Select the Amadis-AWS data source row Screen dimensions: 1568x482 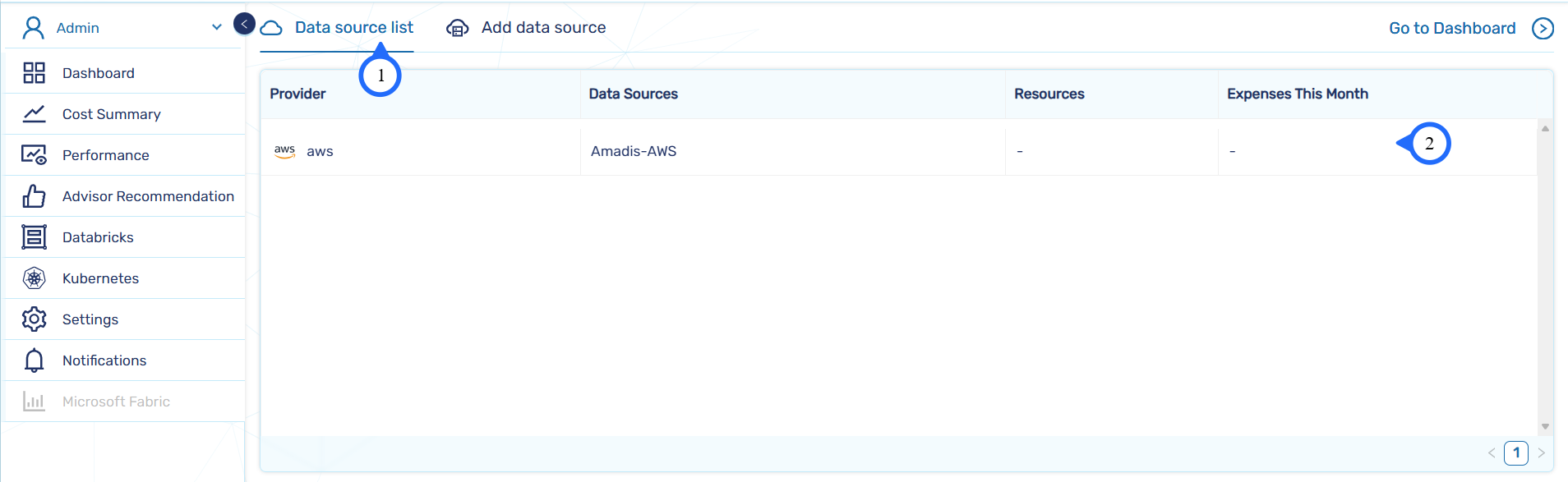tap(634, 151)
